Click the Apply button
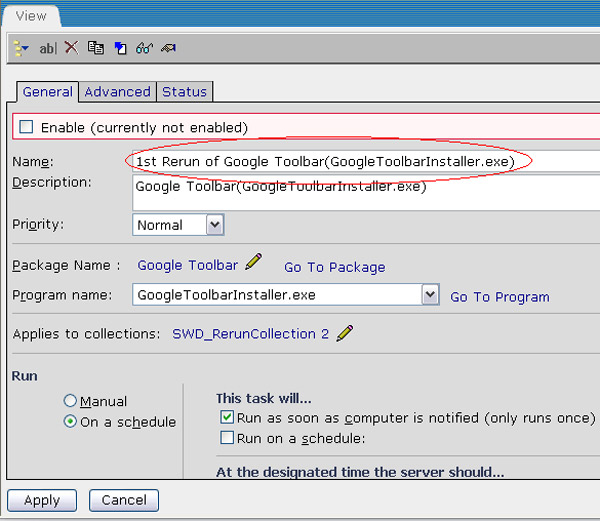This screenshot has height=521, width=600. coord(42,500)
